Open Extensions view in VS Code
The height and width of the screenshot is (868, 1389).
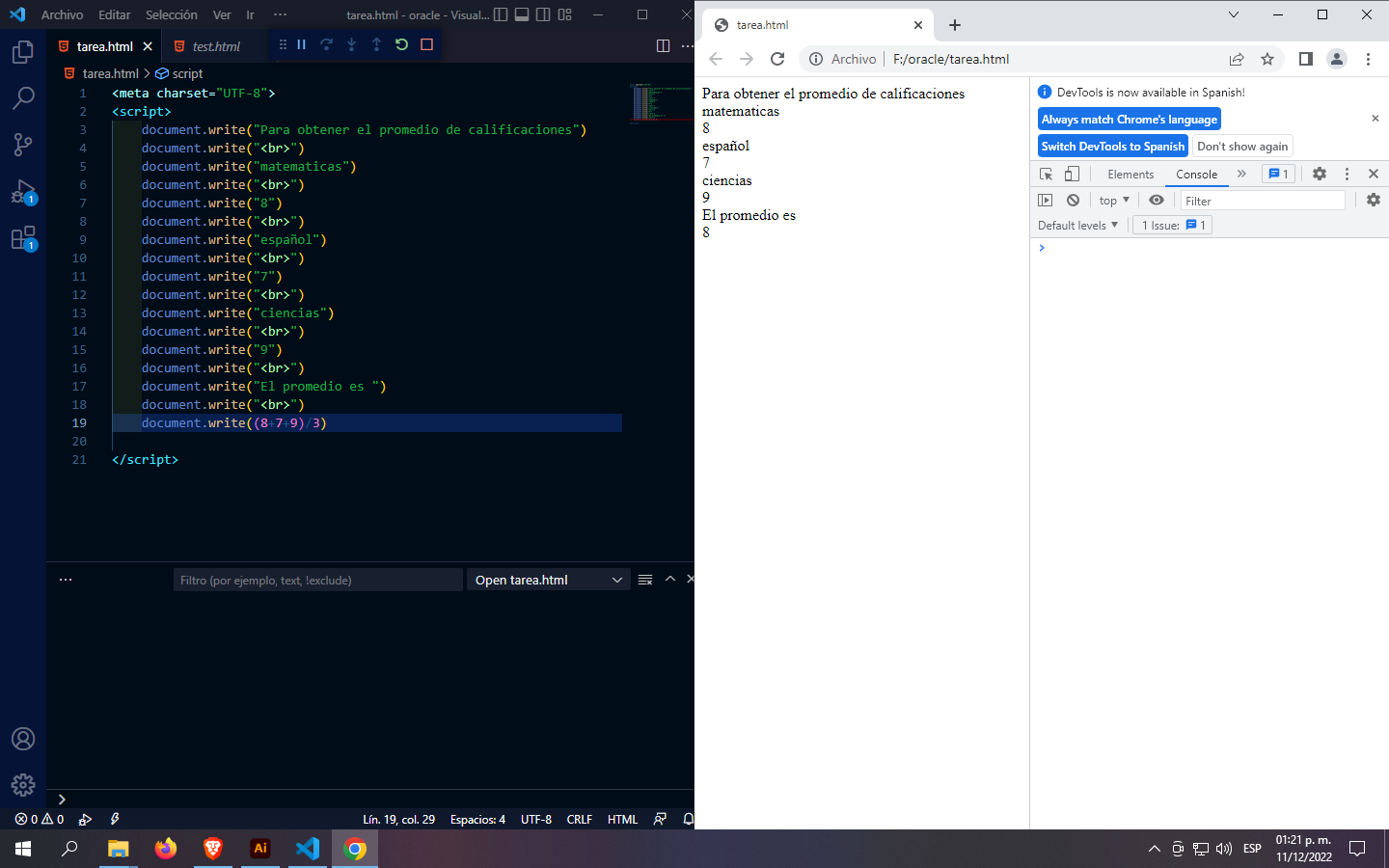[x=23, y=237]
